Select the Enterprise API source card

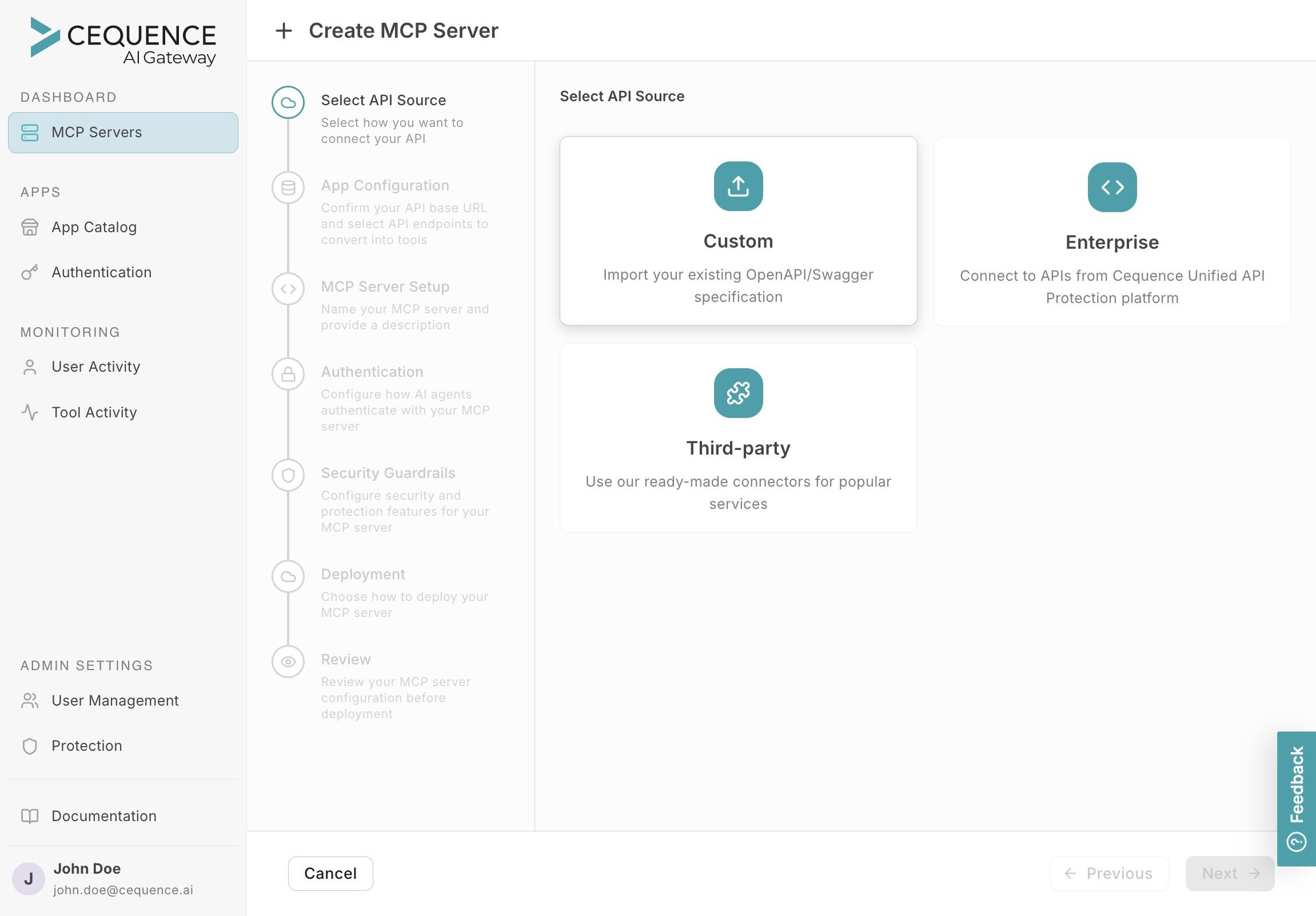[1111, 232]
